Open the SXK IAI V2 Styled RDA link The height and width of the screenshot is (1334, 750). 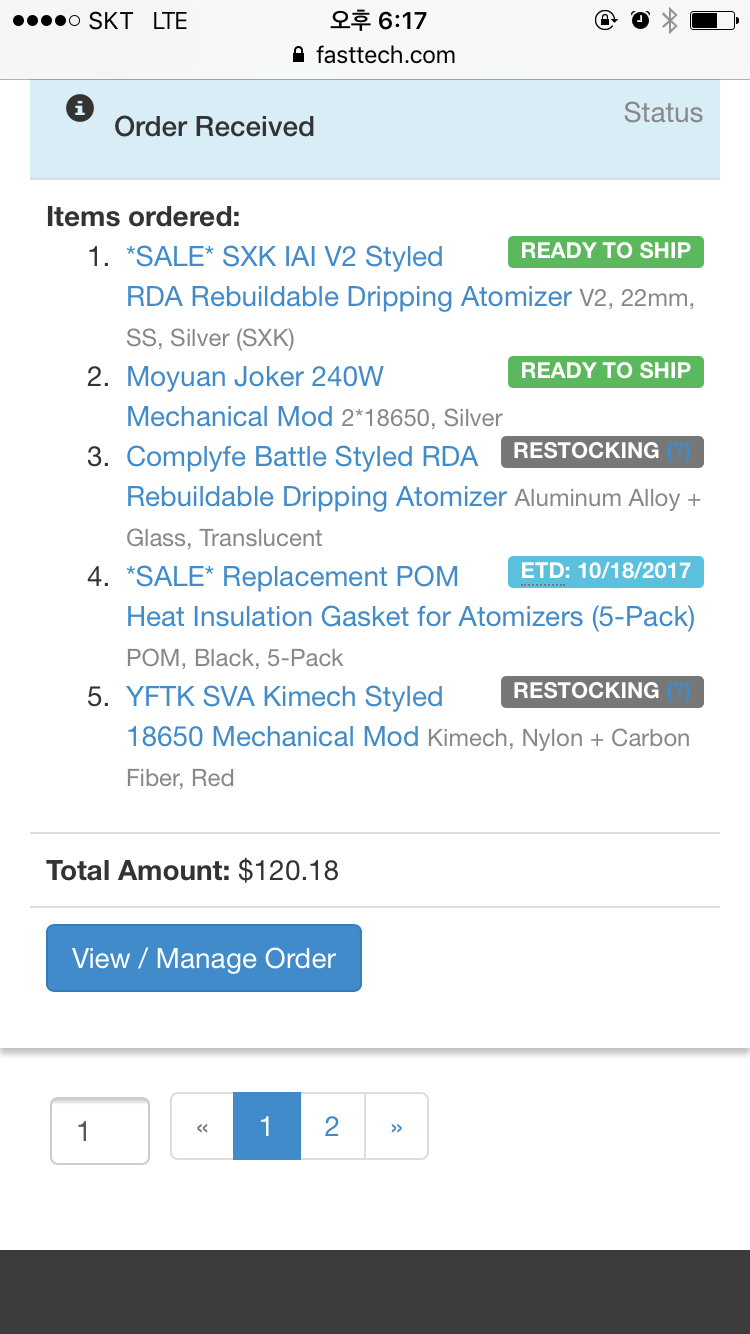[284, 257]
